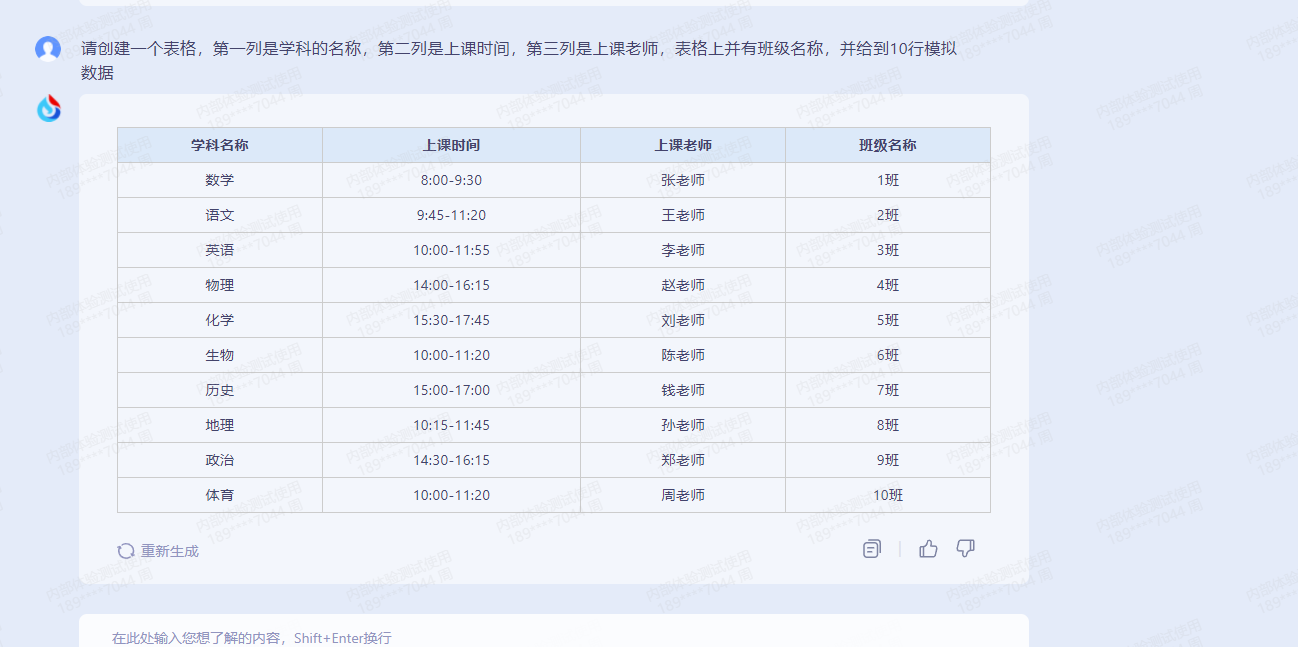Click the 上课老师 column header

tap(683, 145)
